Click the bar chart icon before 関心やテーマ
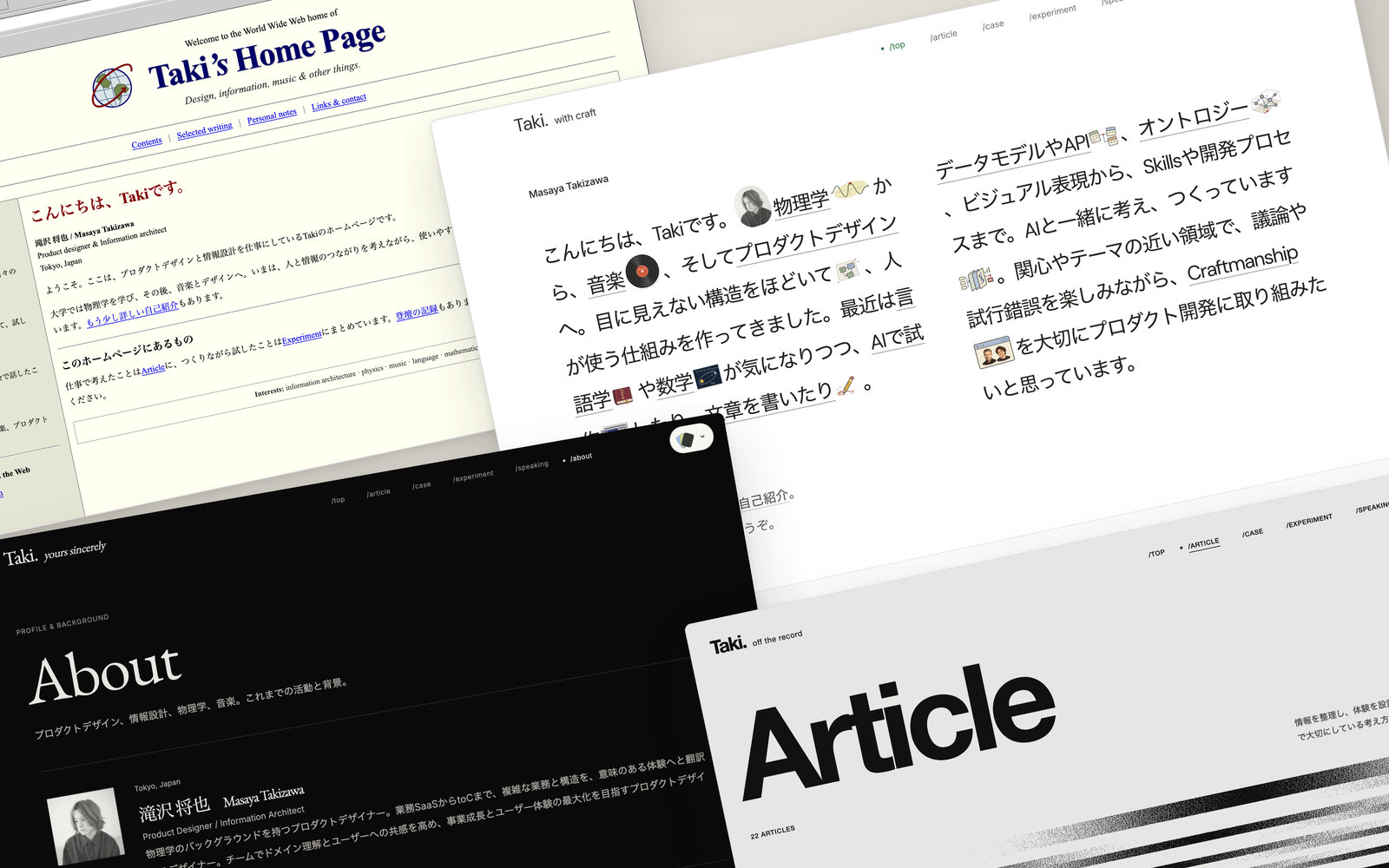Viewport: 1389px width, 868px height. coord(975,279)
